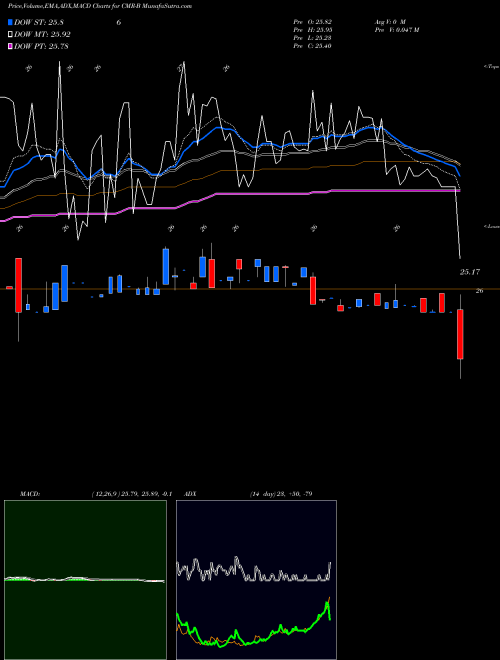Select the 'DOW PT: 25.78' legend text
The width and height of the screenshot is (500, 660).
click(x=42, y=46)
